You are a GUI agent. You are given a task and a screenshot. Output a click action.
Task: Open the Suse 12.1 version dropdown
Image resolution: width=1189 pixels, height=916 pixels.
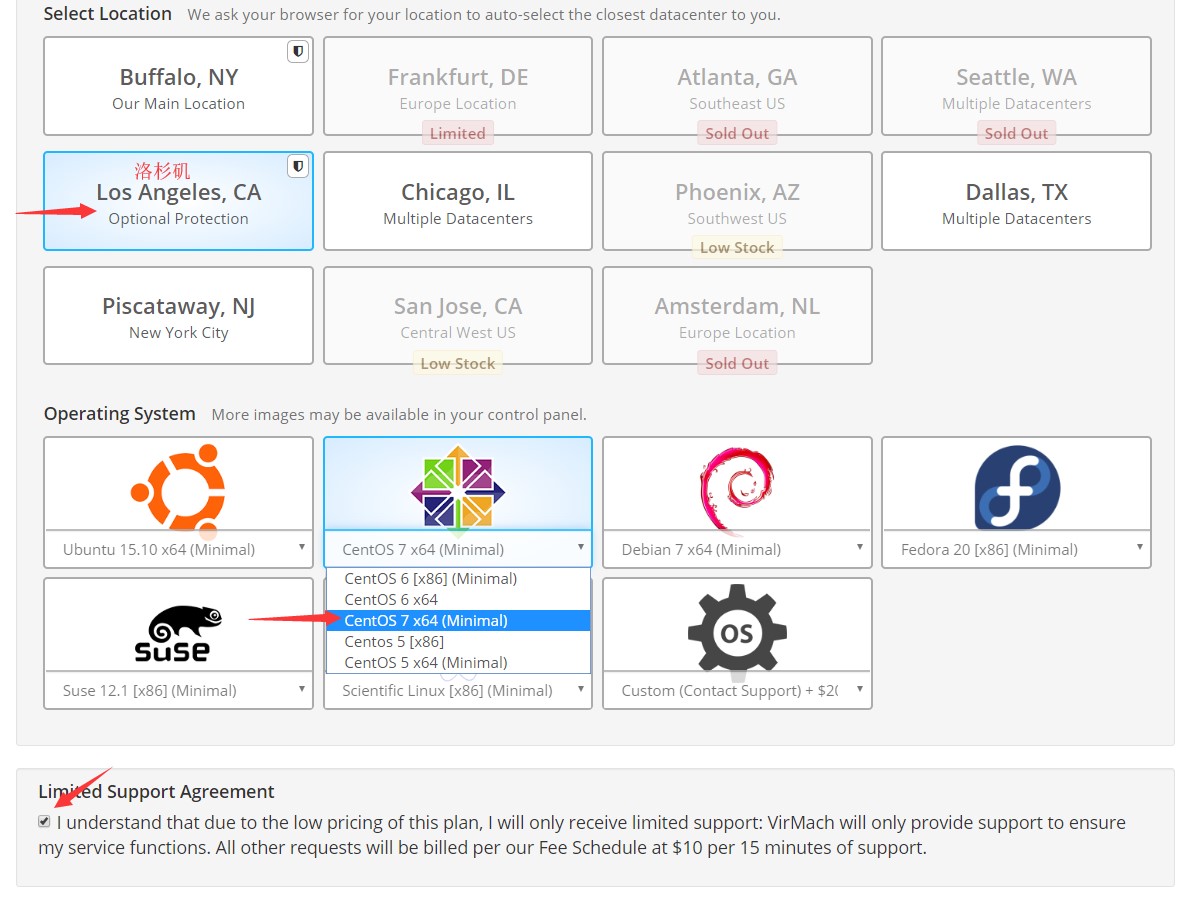click(178, 690)
